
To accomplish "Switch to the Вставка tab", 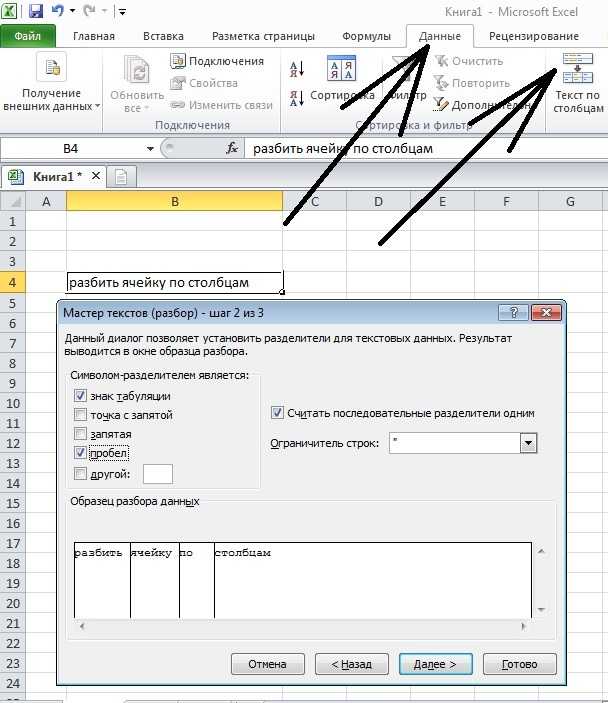I will click(x=163, y=36).
